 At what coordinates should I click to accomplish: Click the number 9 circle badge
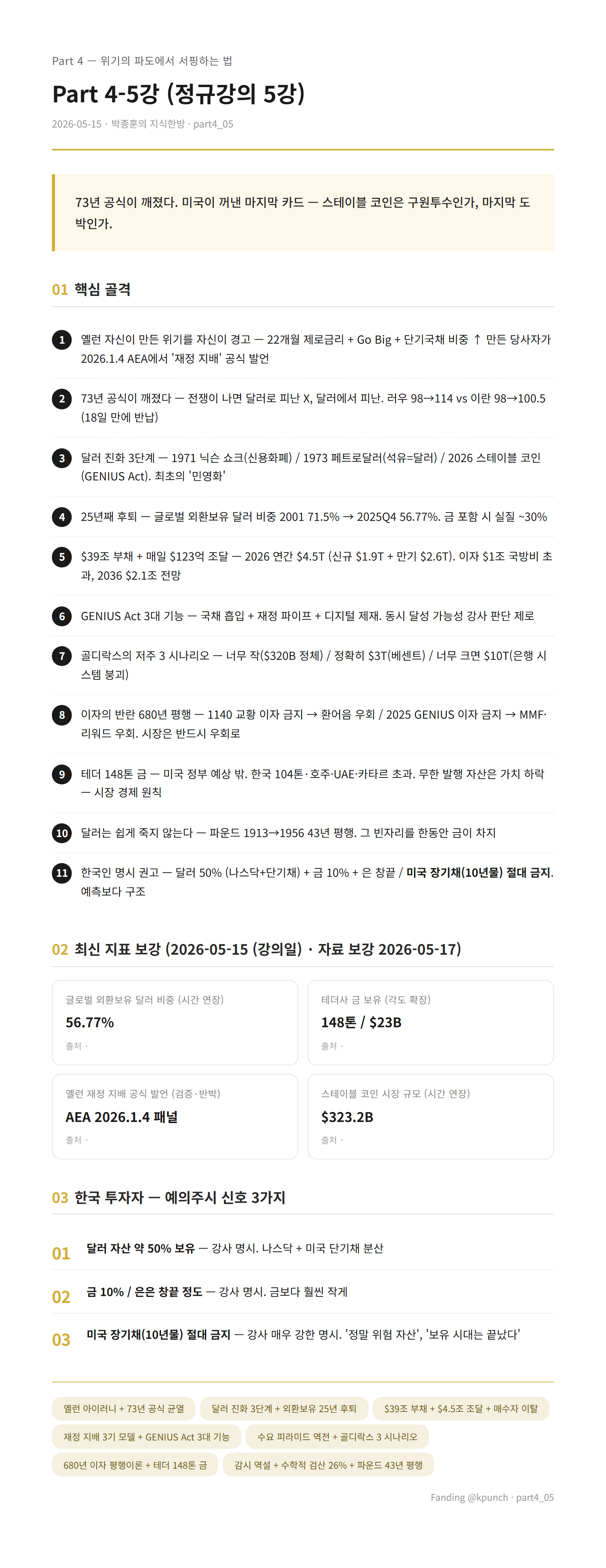pos(61,774)
